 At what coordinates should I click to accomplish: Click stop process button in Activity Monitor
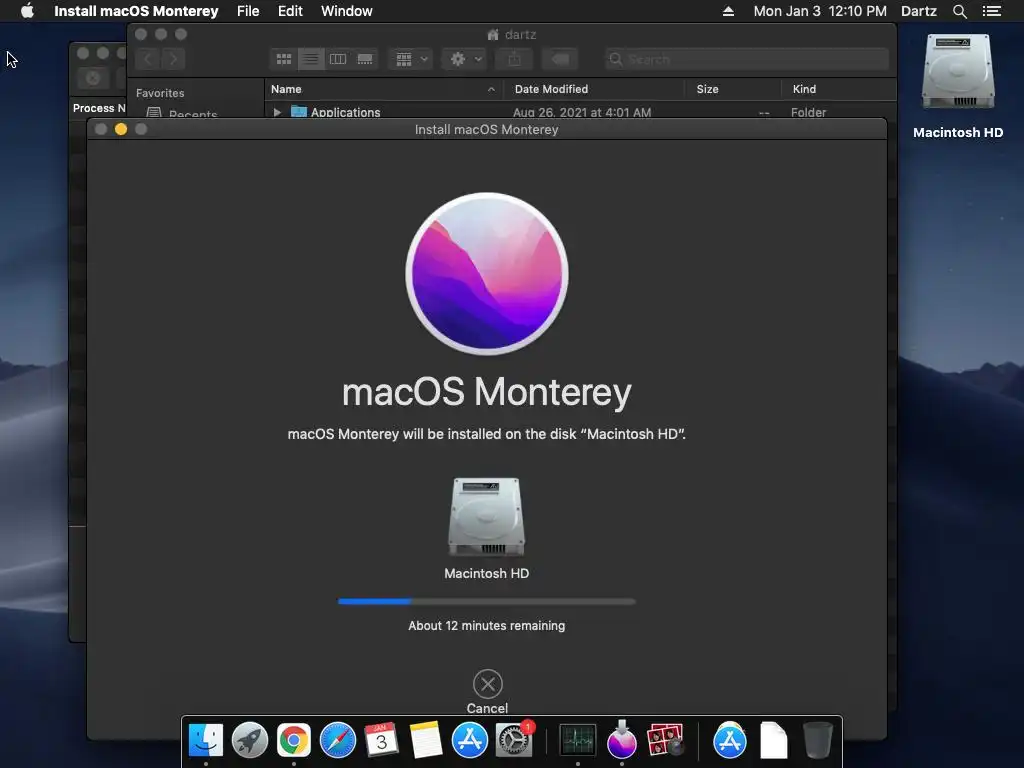[93, 78]
